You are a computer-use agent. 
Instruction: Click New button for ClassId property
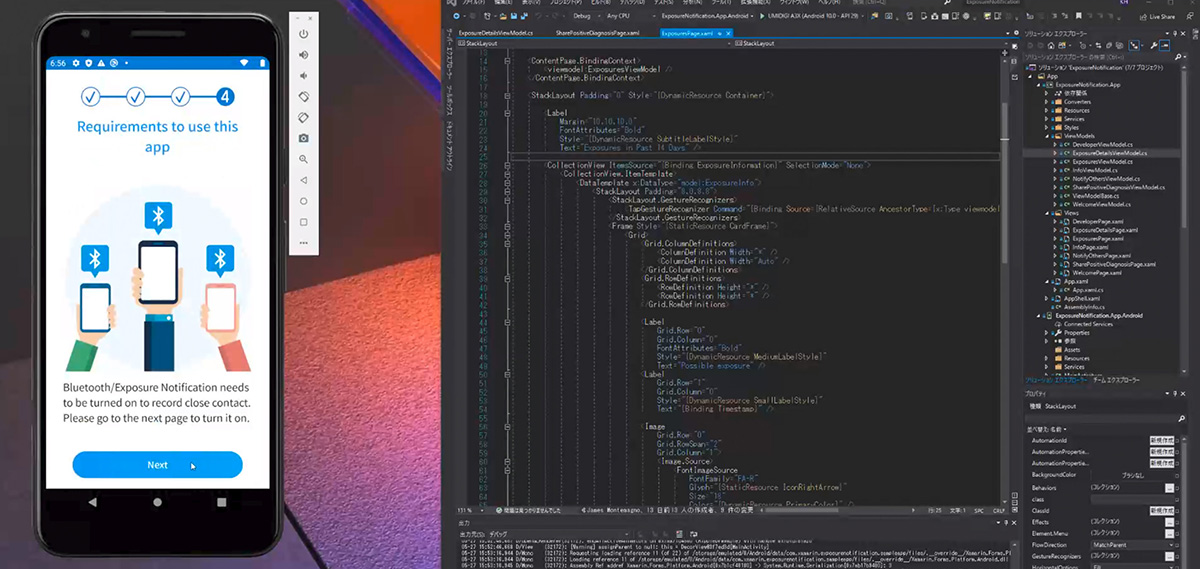1161,510
